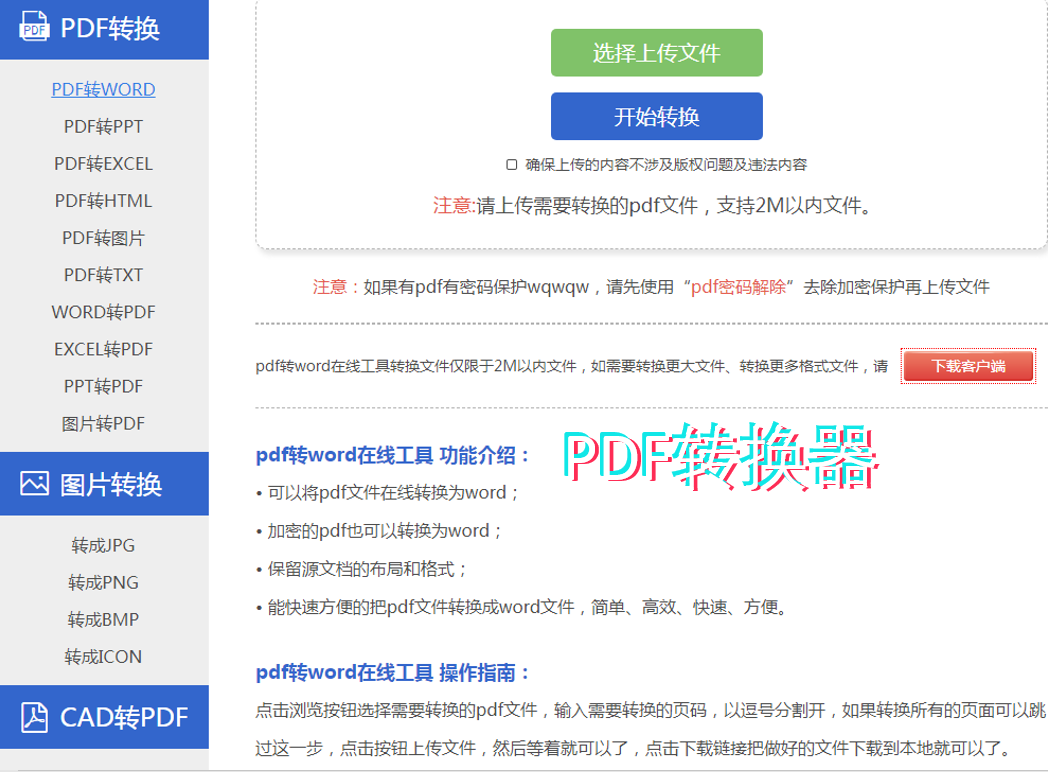This screenshot has height=772, width=1048.
Task: Select PDF转EXCEL in the sidebar
Action: click(104, 164)
